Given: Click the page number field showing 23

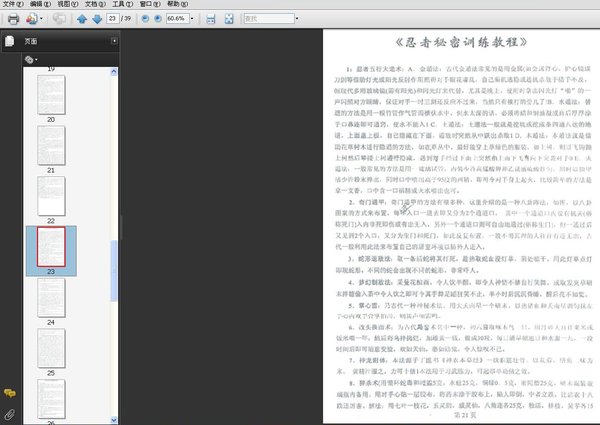Looking at the screenshot, I should 113,18.
